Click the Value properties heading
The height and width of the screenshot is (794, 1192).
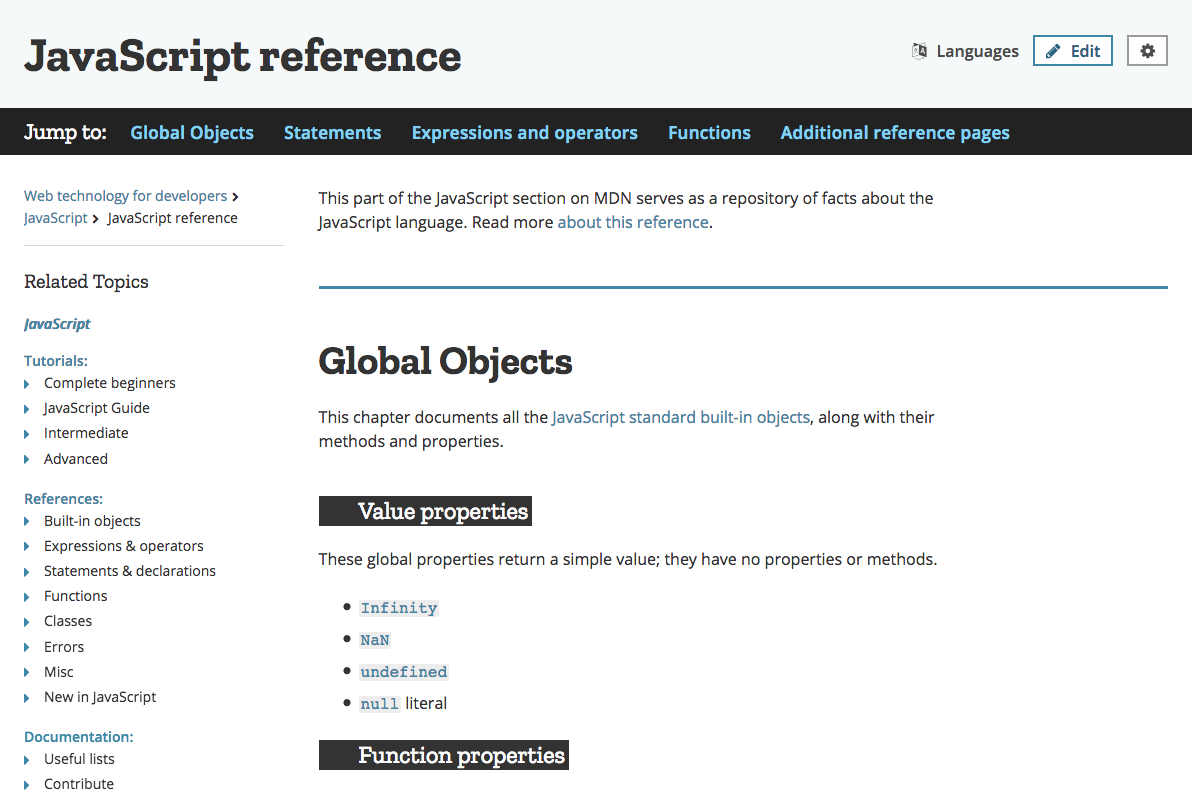tap(425, 511)
